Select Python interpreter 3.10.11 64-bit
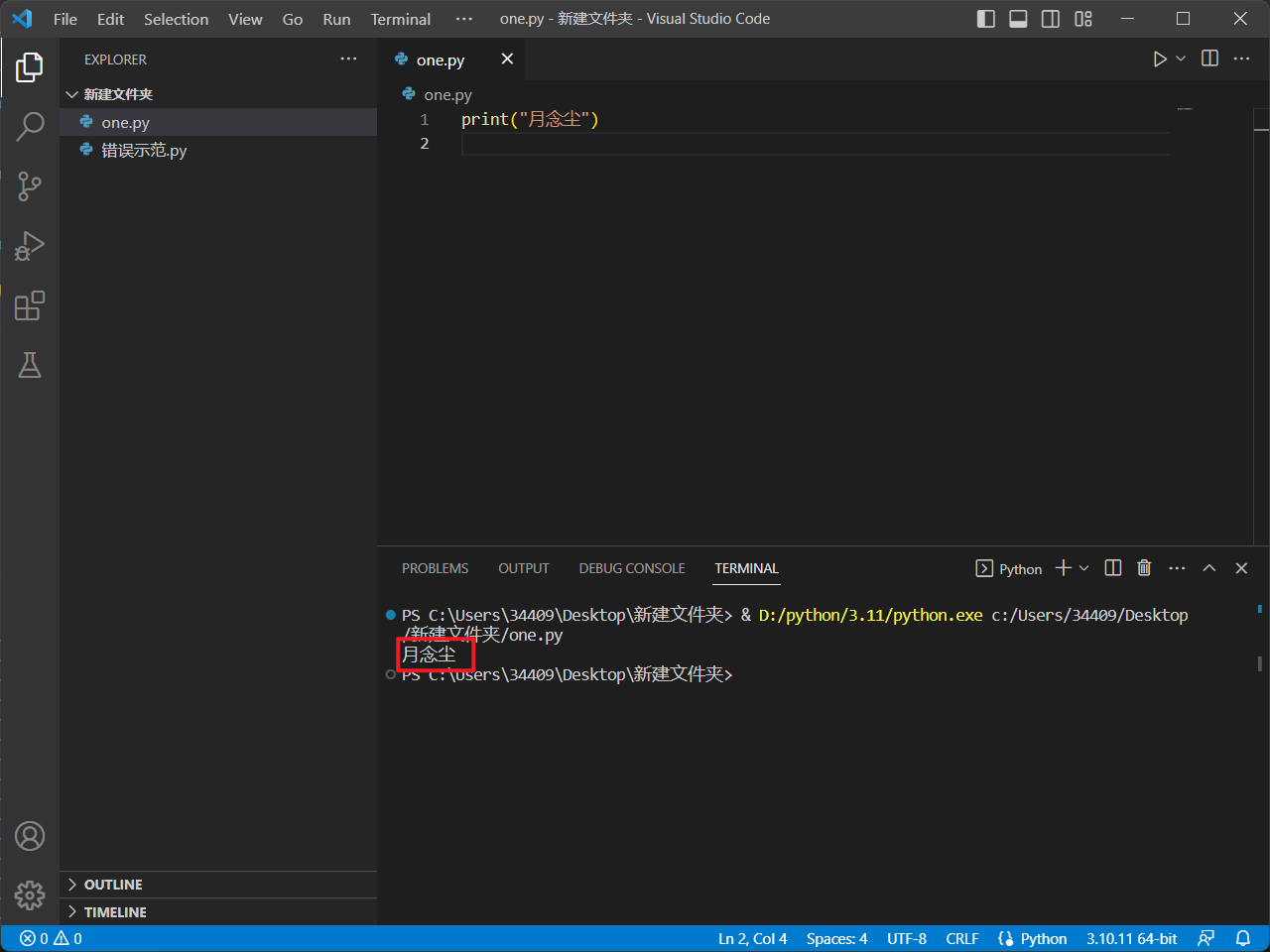 click(1131, 938)
